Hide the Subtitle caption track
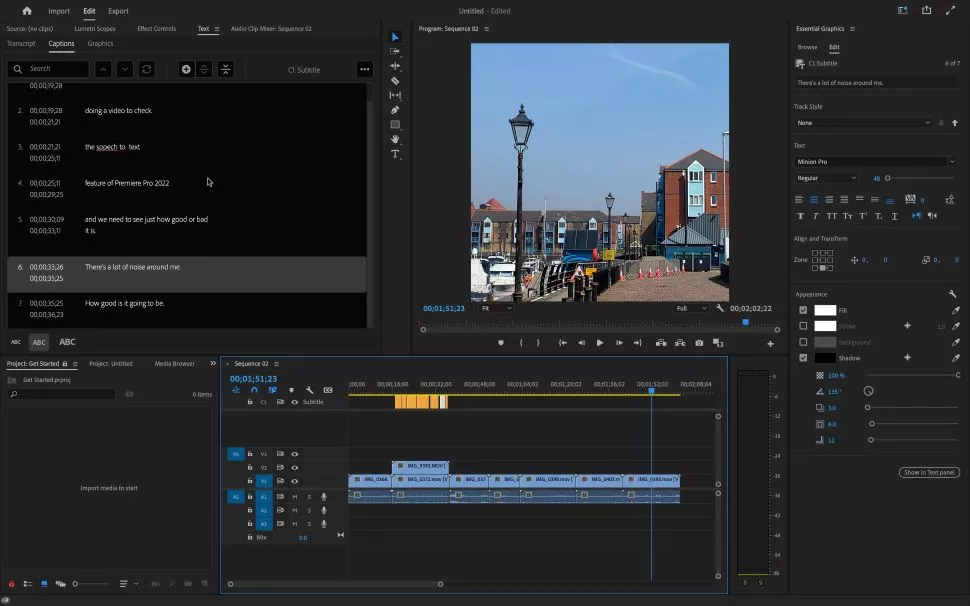Viewport: 970px width, 606px height. tap(294, 402)
